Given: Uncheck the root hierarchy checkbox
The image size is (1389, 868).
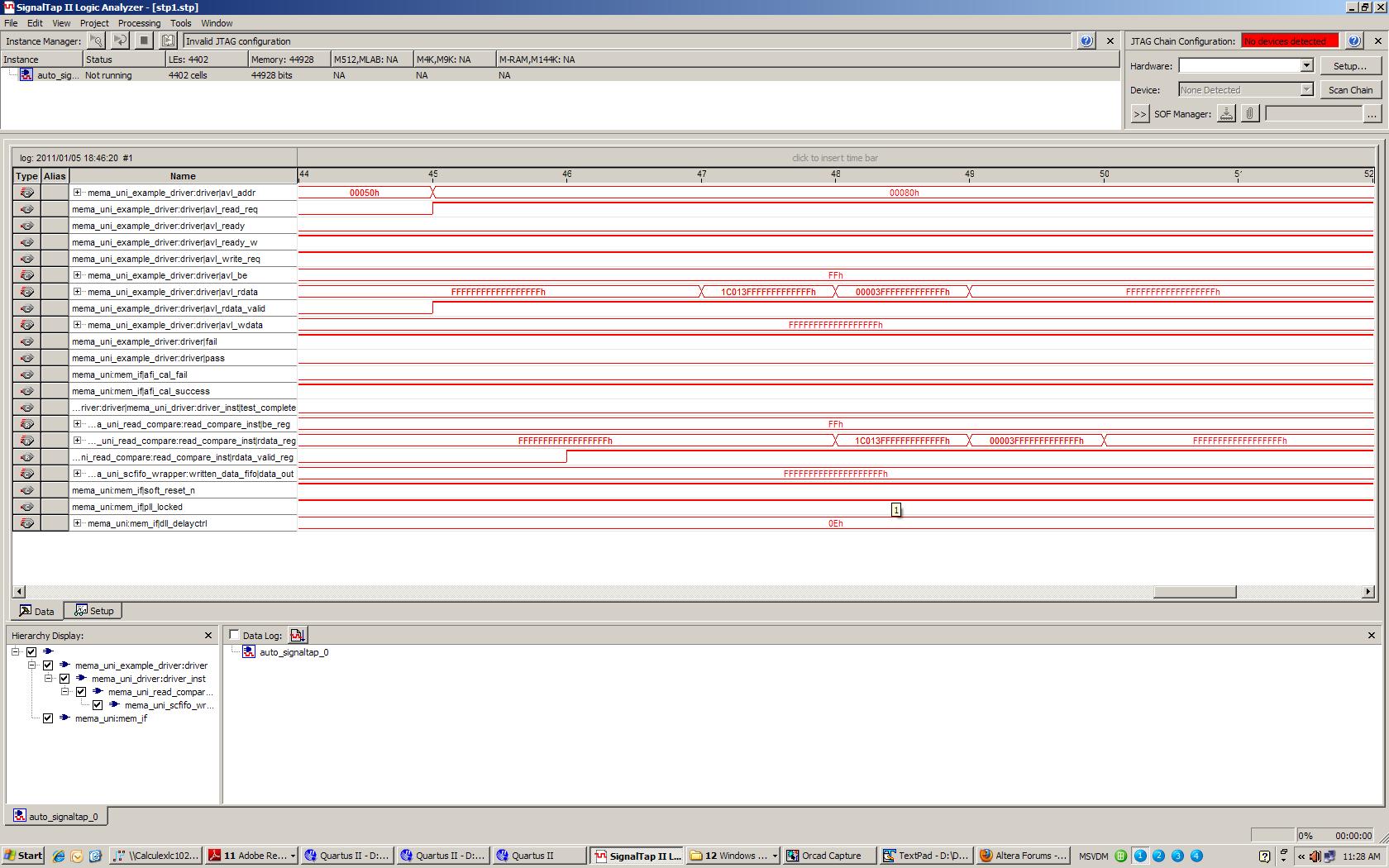Looking at the screenshot, I should 31,652.
